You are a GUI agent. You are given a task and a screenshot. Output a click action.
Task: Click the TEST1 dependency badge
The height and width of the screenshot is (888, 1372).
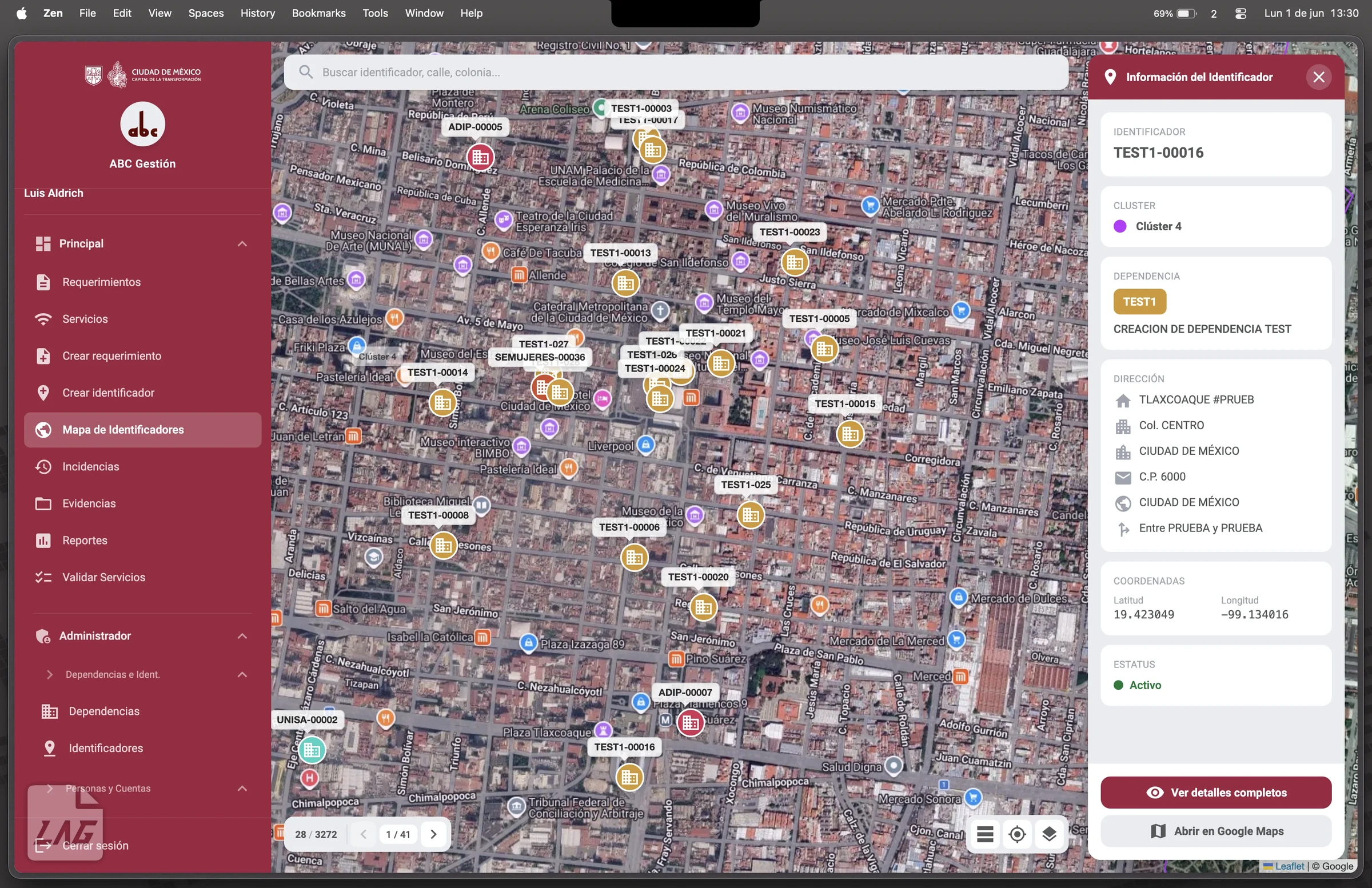[1139, 301]
